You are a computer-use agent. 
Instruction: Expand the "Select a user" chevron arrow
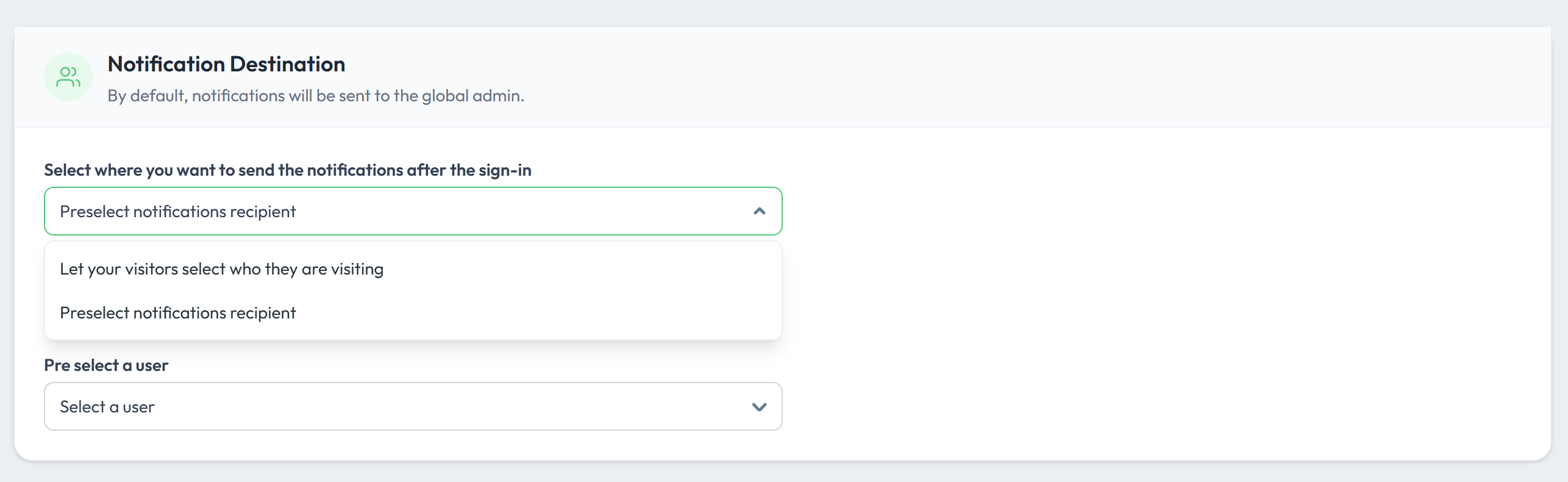pos(759,407)
